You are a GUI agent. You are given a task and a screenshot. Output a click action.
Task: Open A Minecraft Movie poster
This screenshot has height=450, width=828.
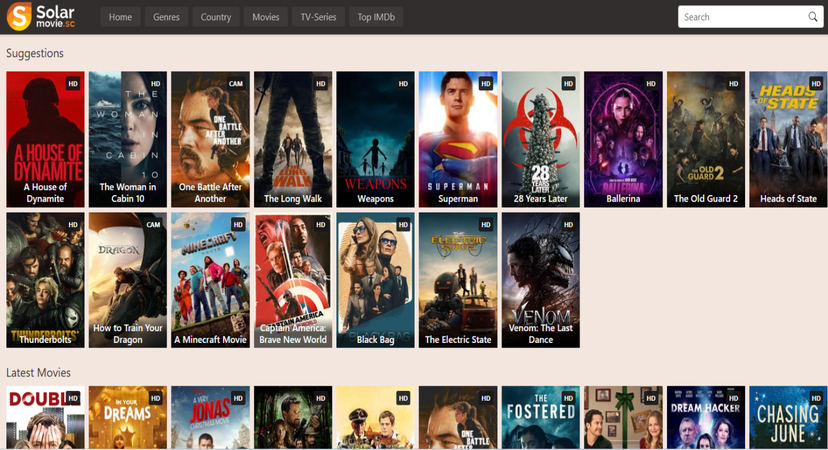click(x=210, y=280)
